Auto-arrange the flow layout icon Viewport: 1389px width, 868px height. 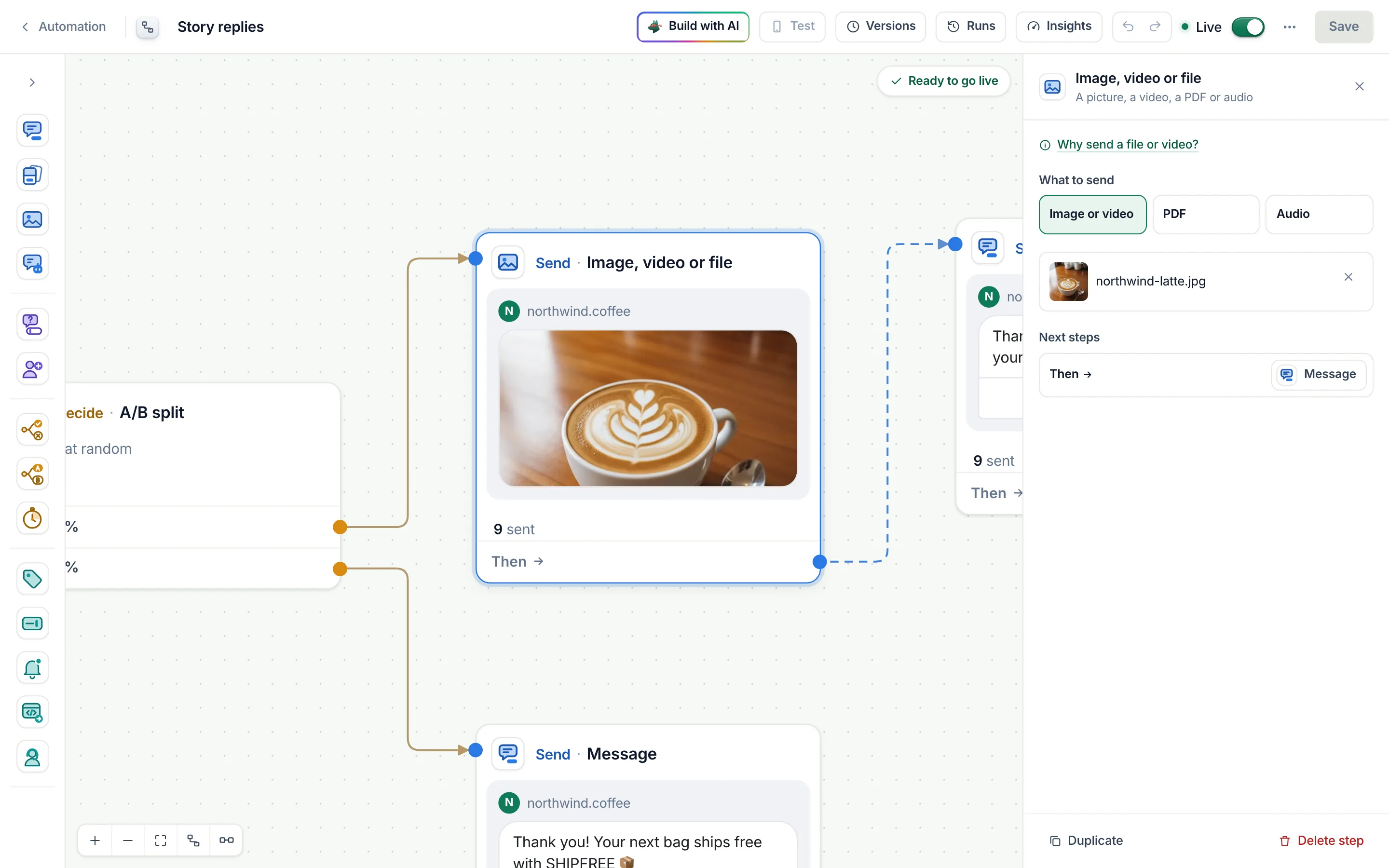(193, 841)
